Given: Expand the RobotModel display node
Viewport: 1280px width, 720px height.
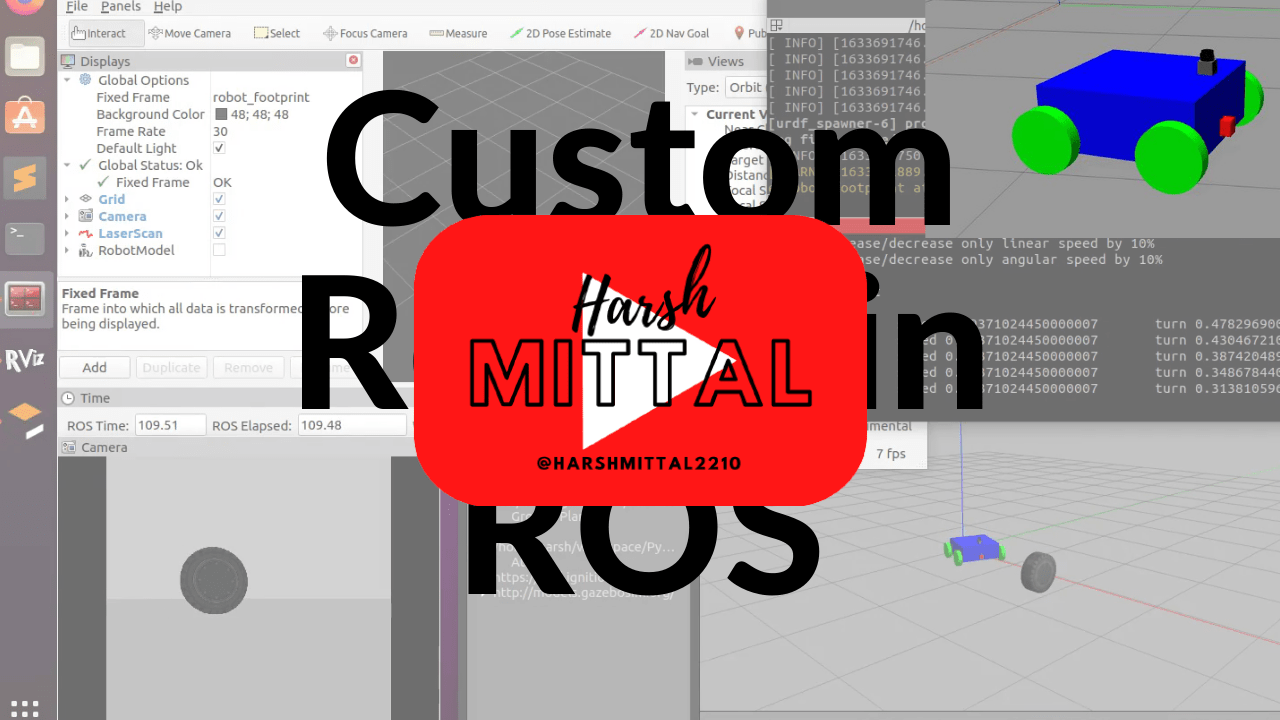Looking at the screenshot, I should (67, 250).
